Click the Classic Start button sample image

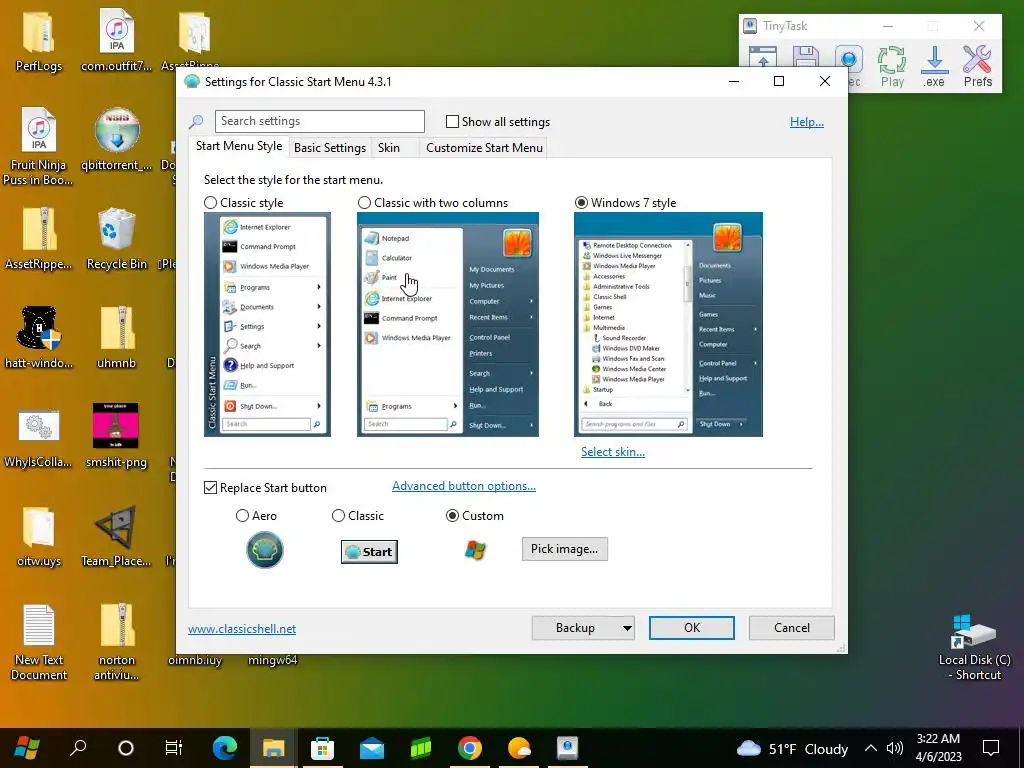(369, 552)
